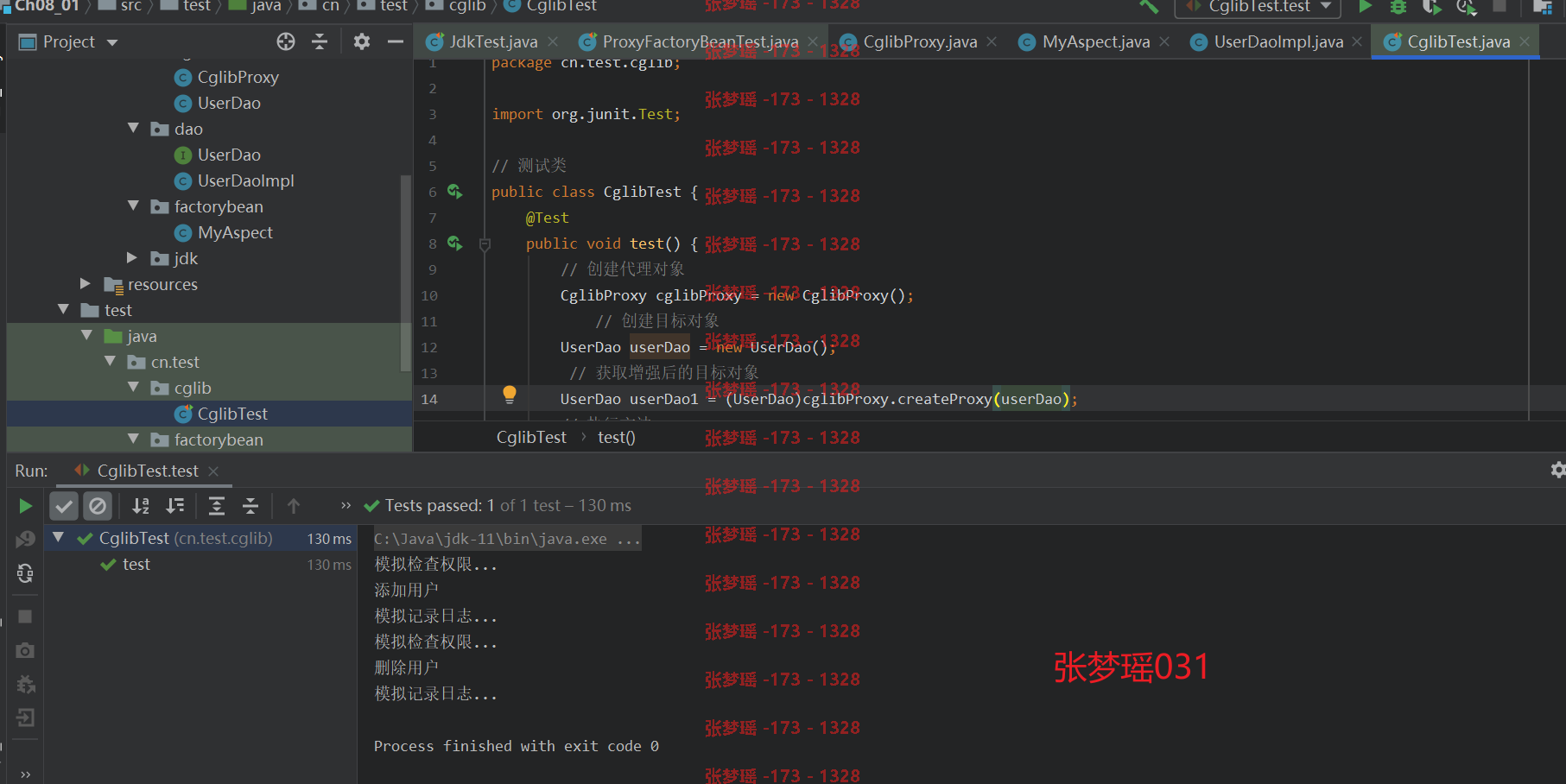
Task: Open Run panel settings gear
Action: tap(1557, 470)
